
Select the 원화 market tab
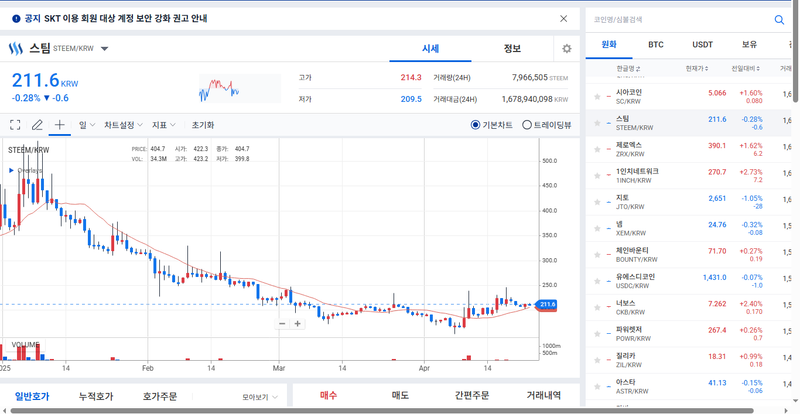tap(609, 44)
